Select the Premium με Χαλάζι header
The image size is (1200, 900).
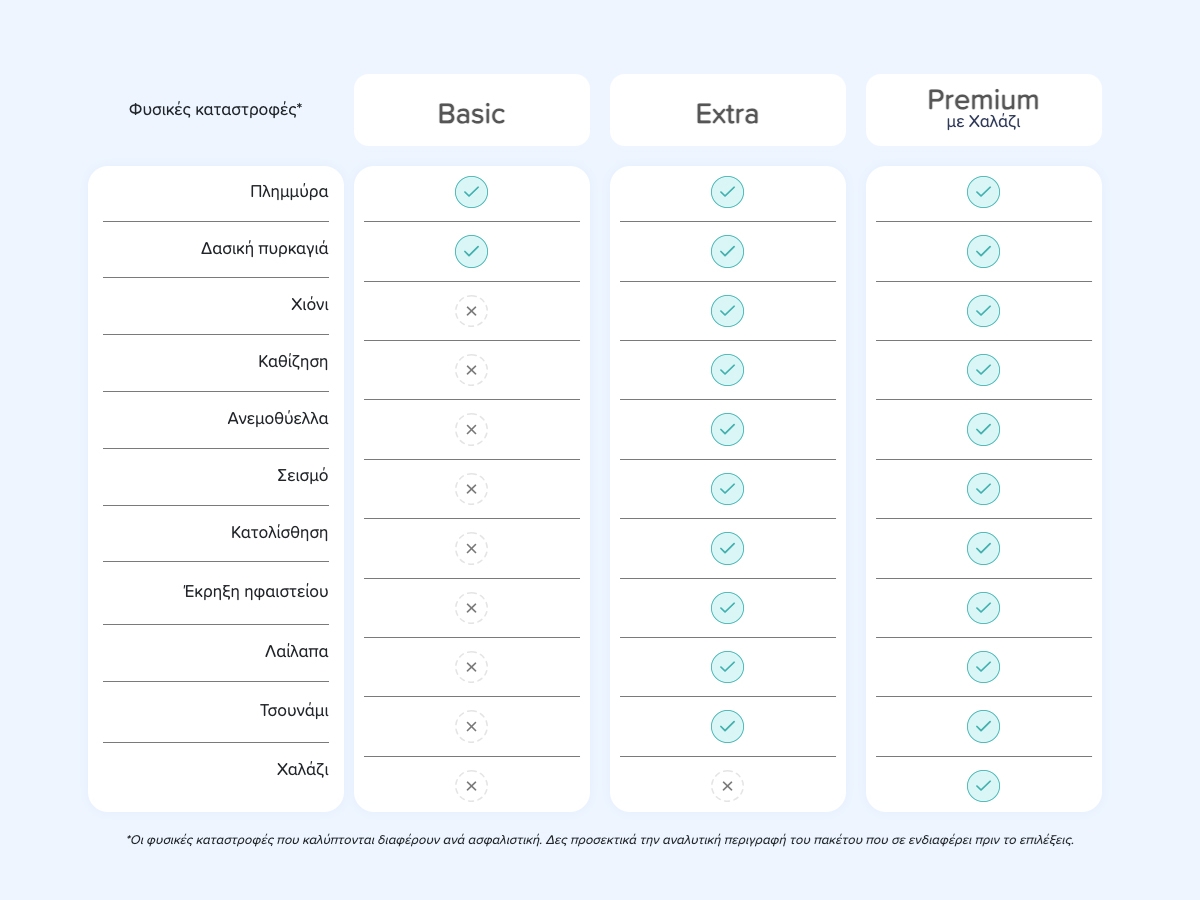984,110
